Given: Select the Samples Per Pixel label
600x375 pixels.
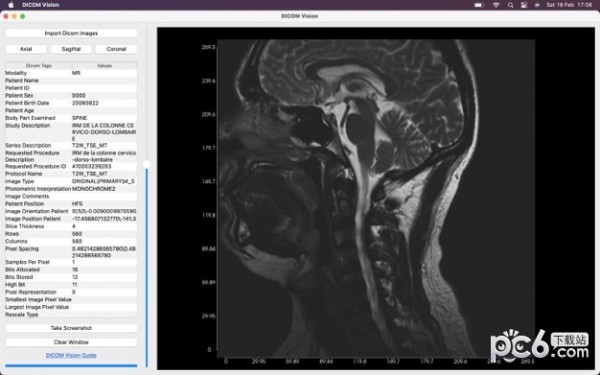Looking at the screenshot, I should coord(28,262).
